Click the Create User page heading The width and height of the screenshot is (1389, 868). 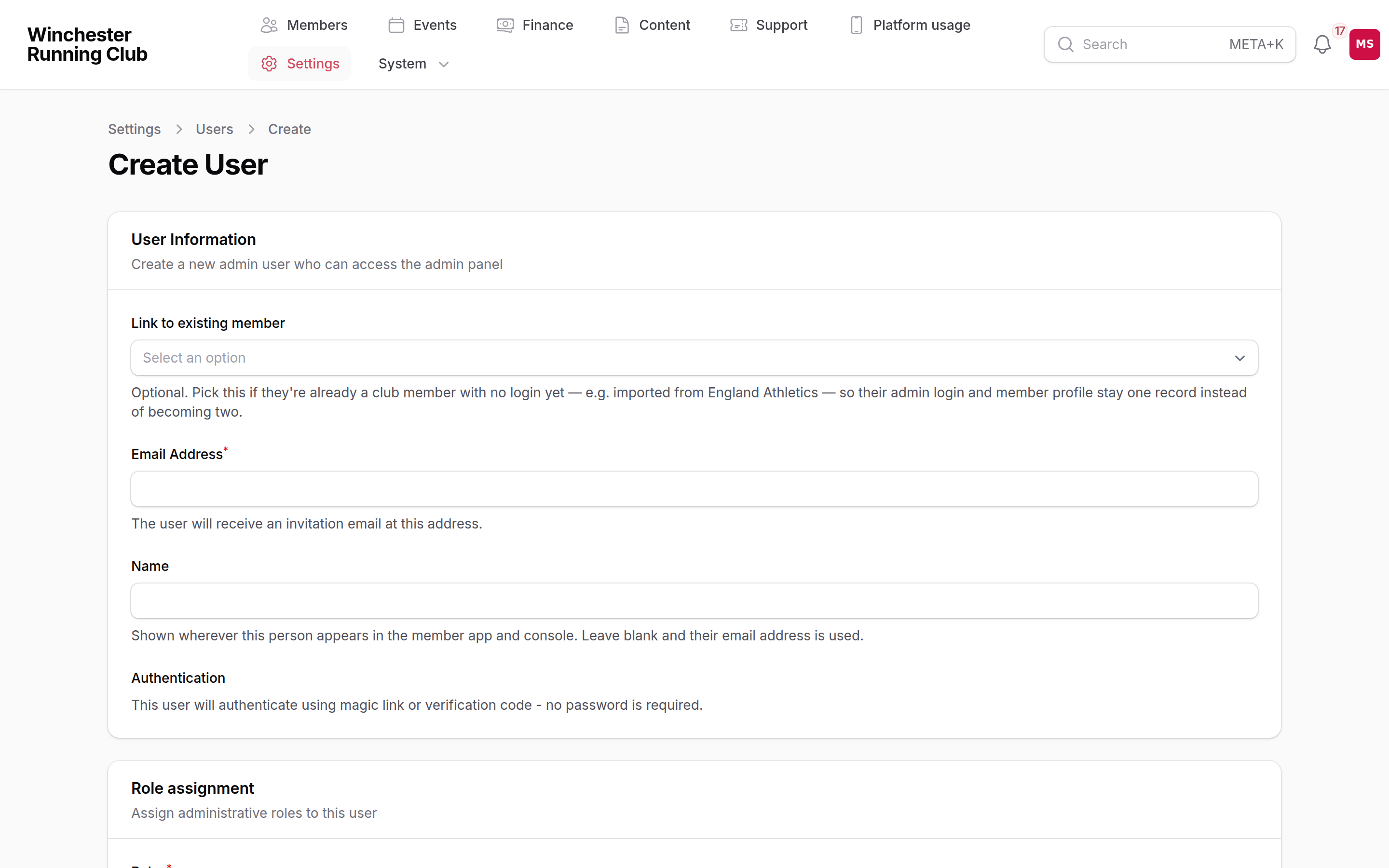pos(188,165)
